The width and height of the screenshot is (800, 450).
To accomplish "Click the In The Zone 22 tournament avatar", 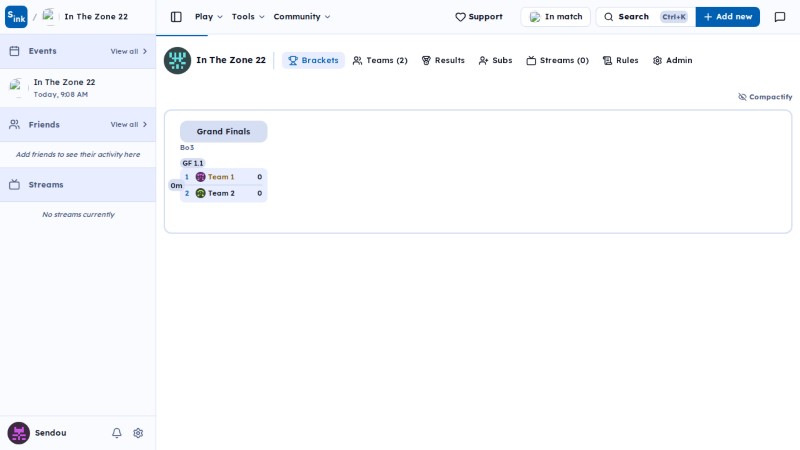I will 177,60.
